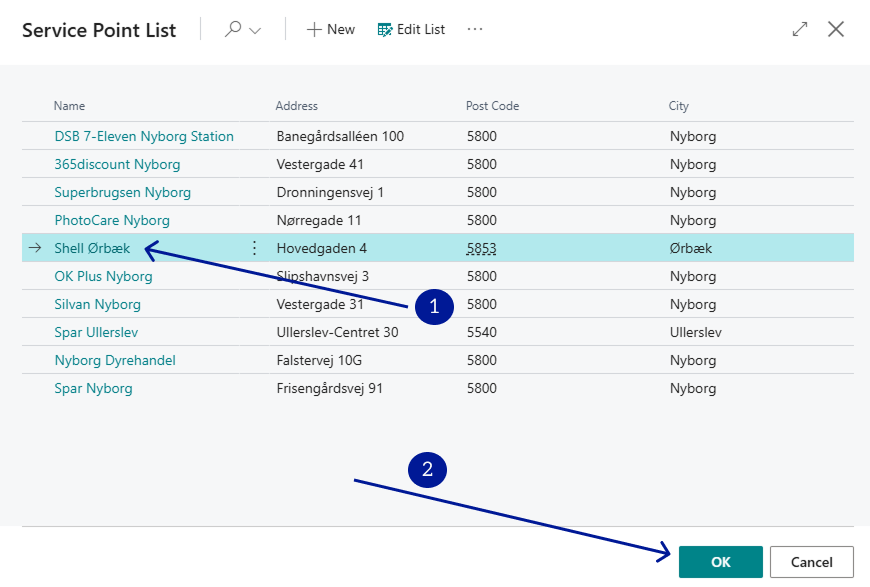The image size is (870, 587).
Task: Show row actions for Shell Ørbæk
Action: point(254,248)
